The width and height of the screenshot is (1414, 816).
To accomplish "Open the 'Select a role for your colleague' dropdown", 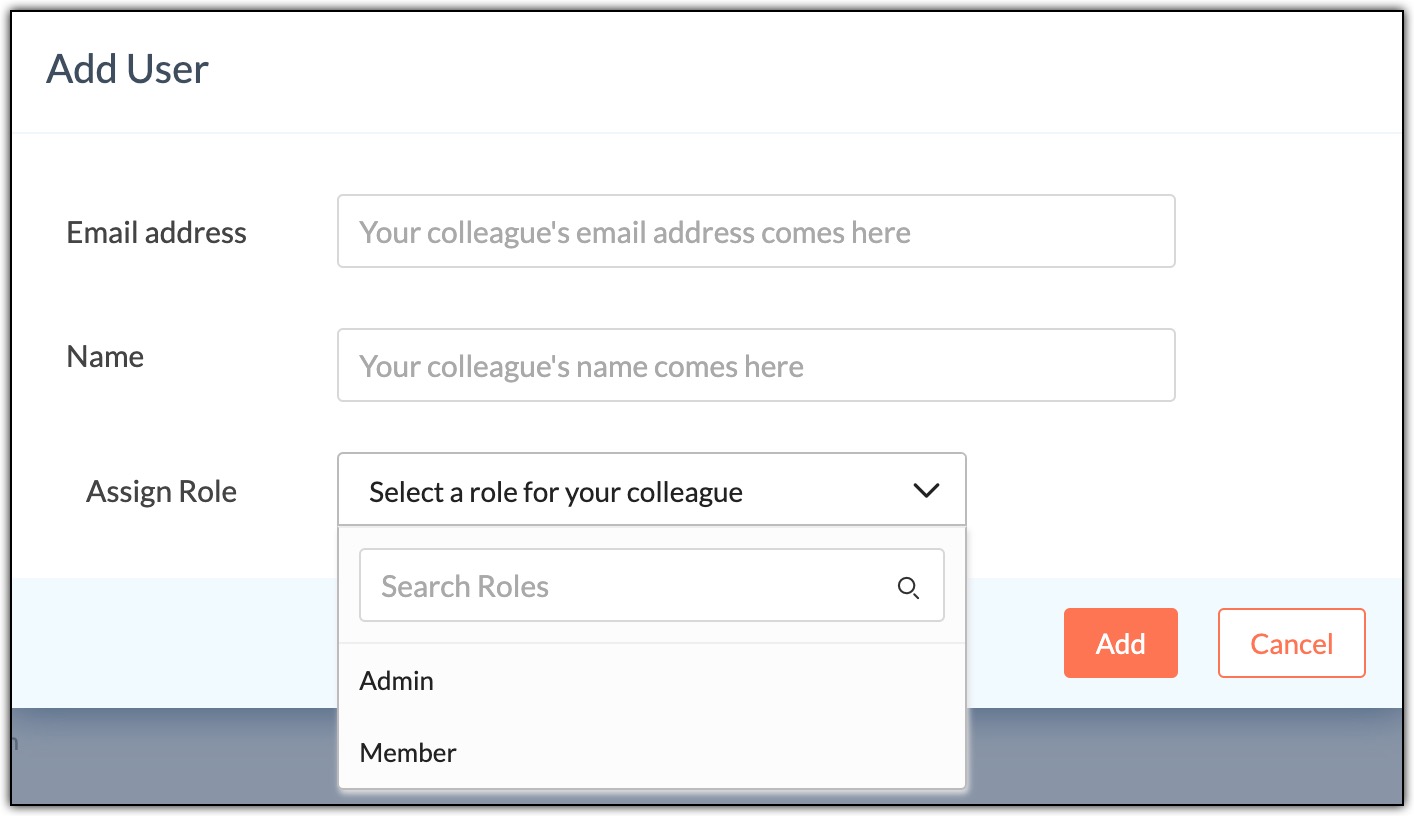I will 651,491.
